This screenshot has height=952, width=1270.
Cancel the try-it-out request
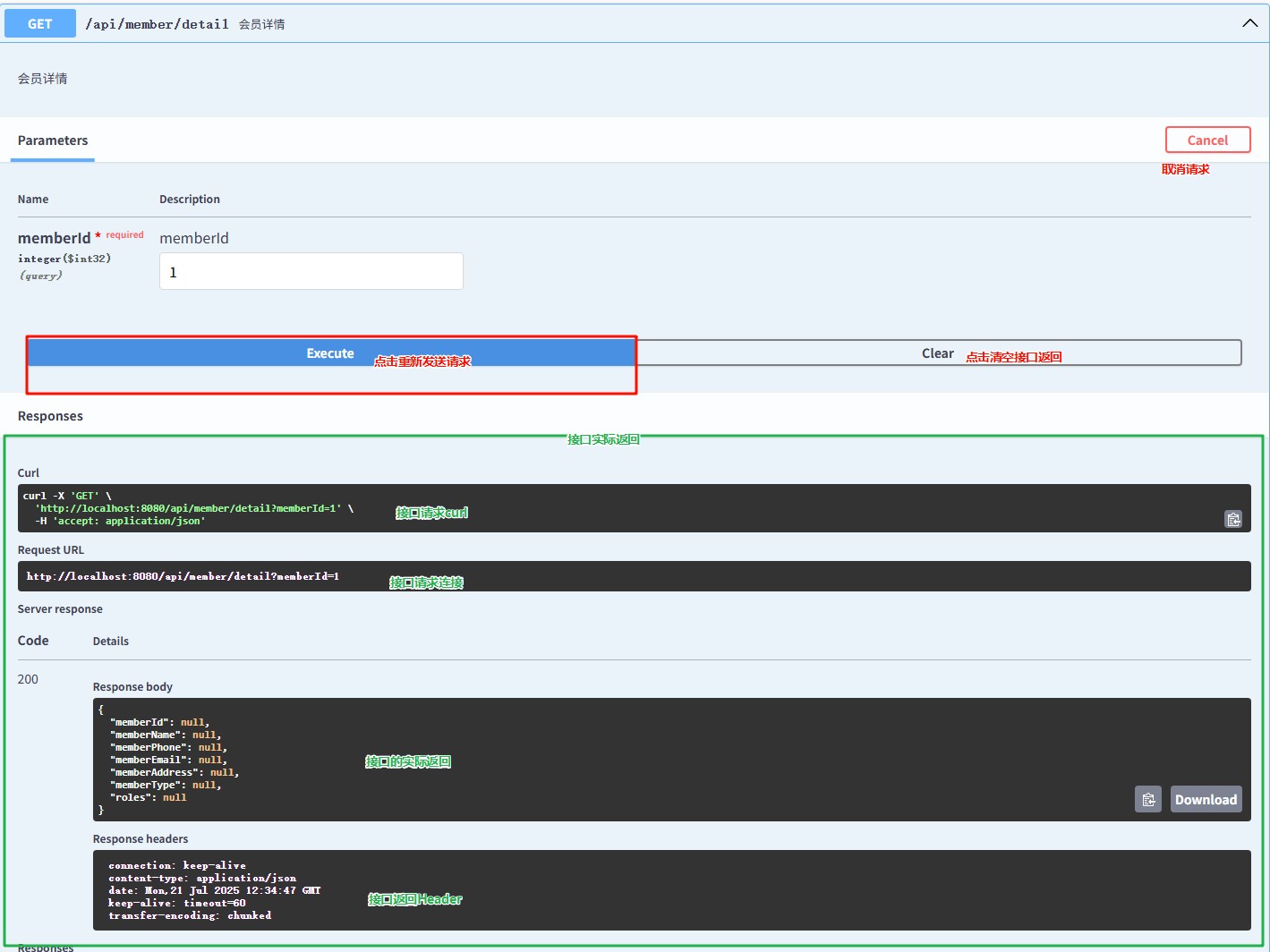click(1207, 140)
